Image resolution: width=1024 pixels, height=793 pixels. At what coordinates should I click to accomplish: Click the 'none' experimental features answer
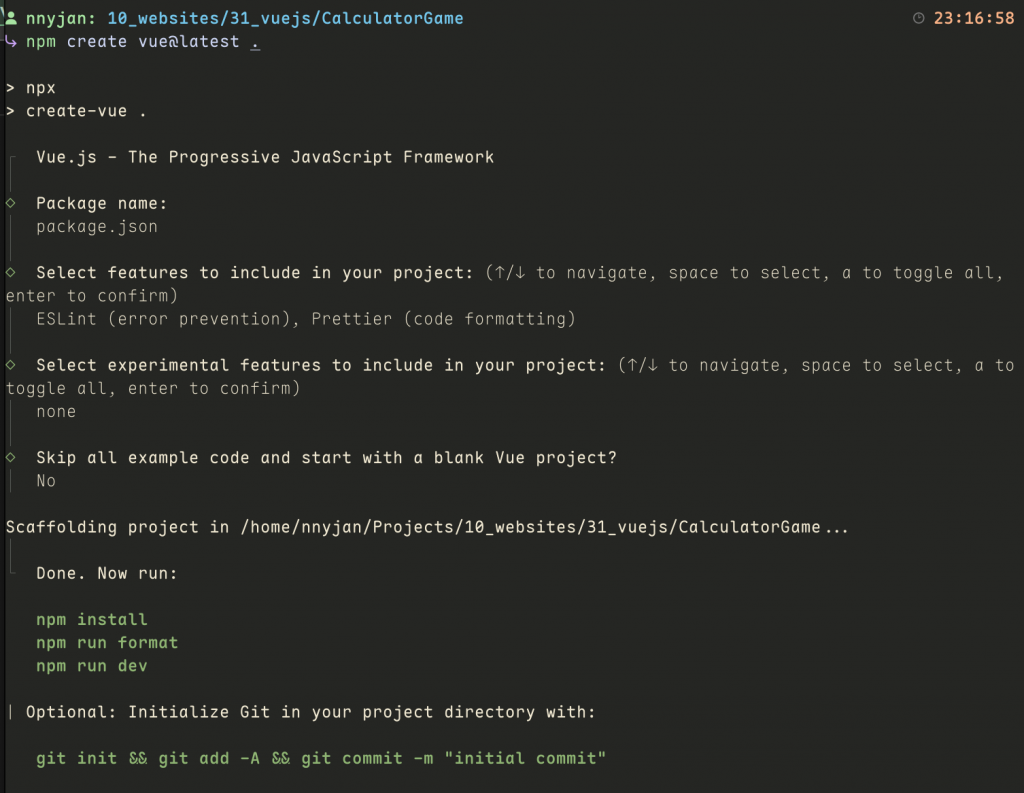coord(56,412)
